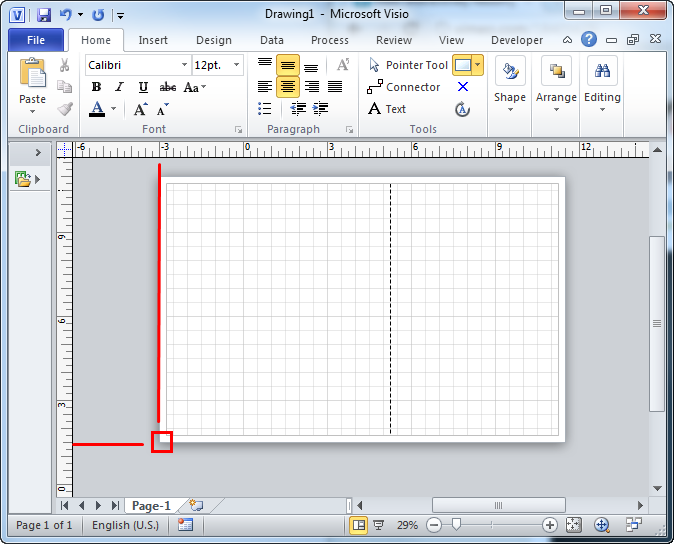The width and height of the screenshot is (674, 544).
Task: Switch to the Design ribbon tab
Action: point(213,40)
